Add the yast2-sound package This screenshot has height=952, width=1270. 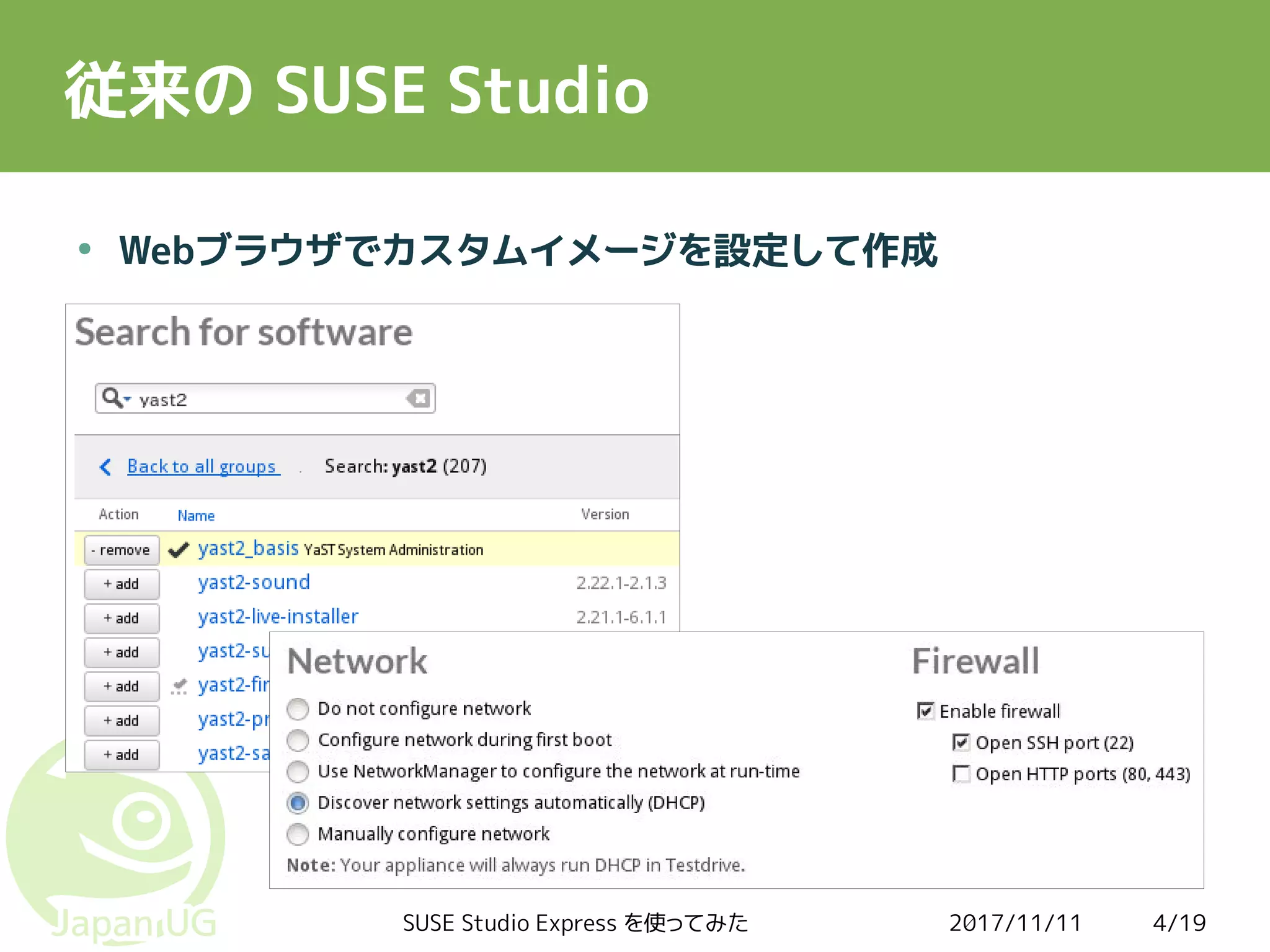coord(122,584)
